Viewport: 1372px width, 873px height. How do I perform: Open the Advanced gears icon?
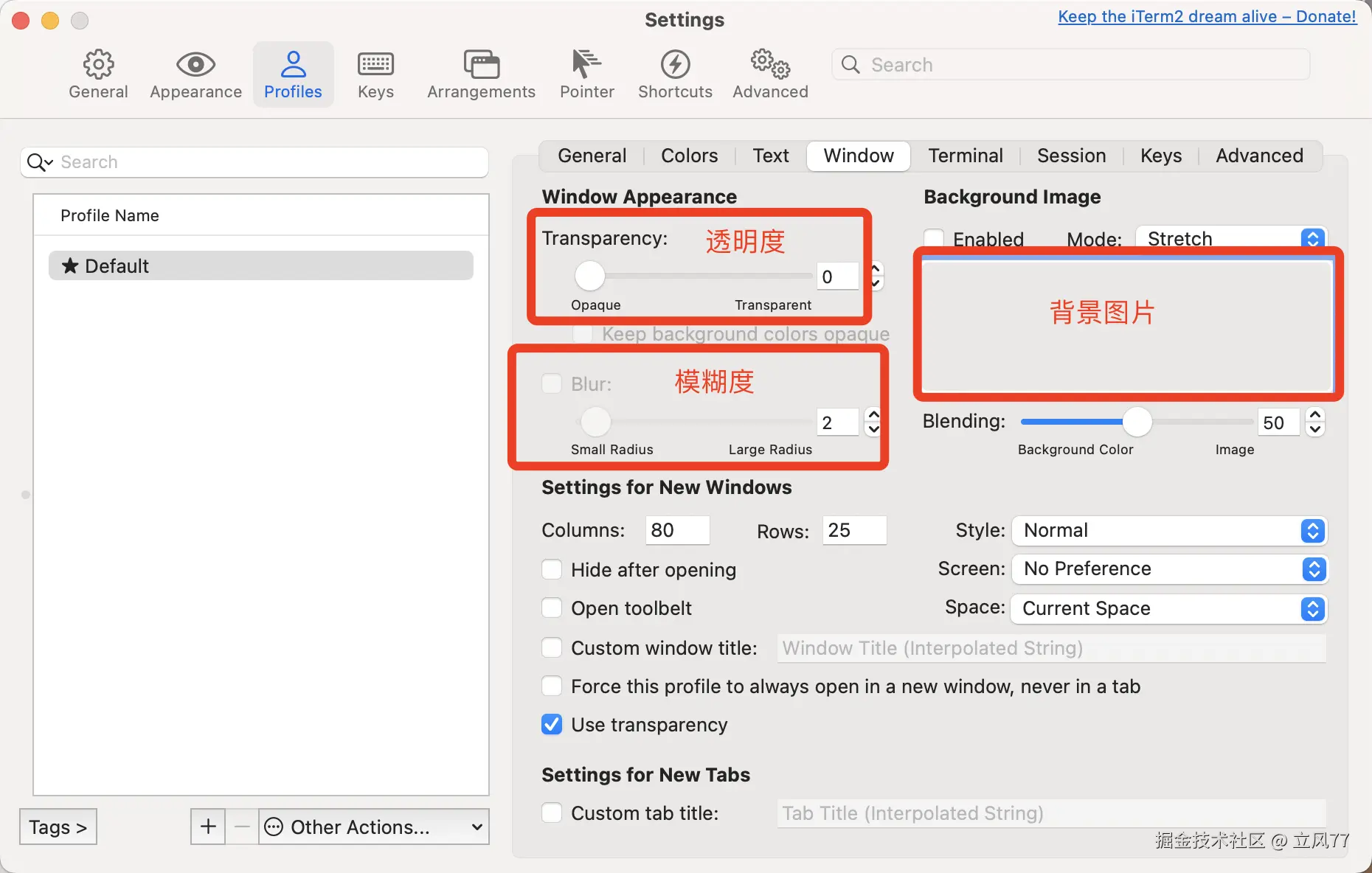[x=770, y=64]
